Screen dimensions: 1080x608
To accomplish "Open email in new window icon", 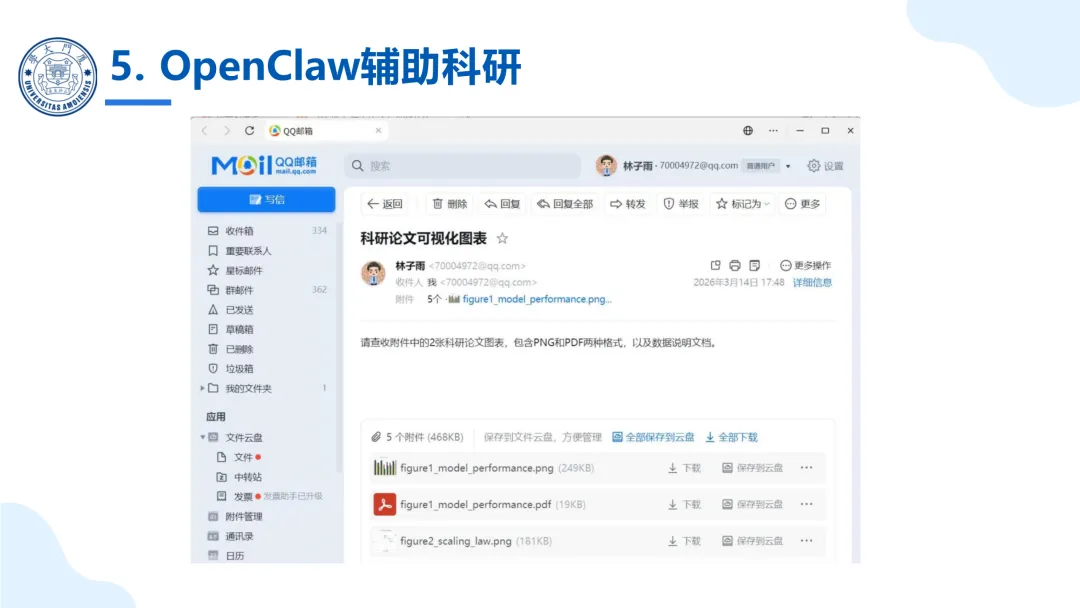I will click(716, 265).
